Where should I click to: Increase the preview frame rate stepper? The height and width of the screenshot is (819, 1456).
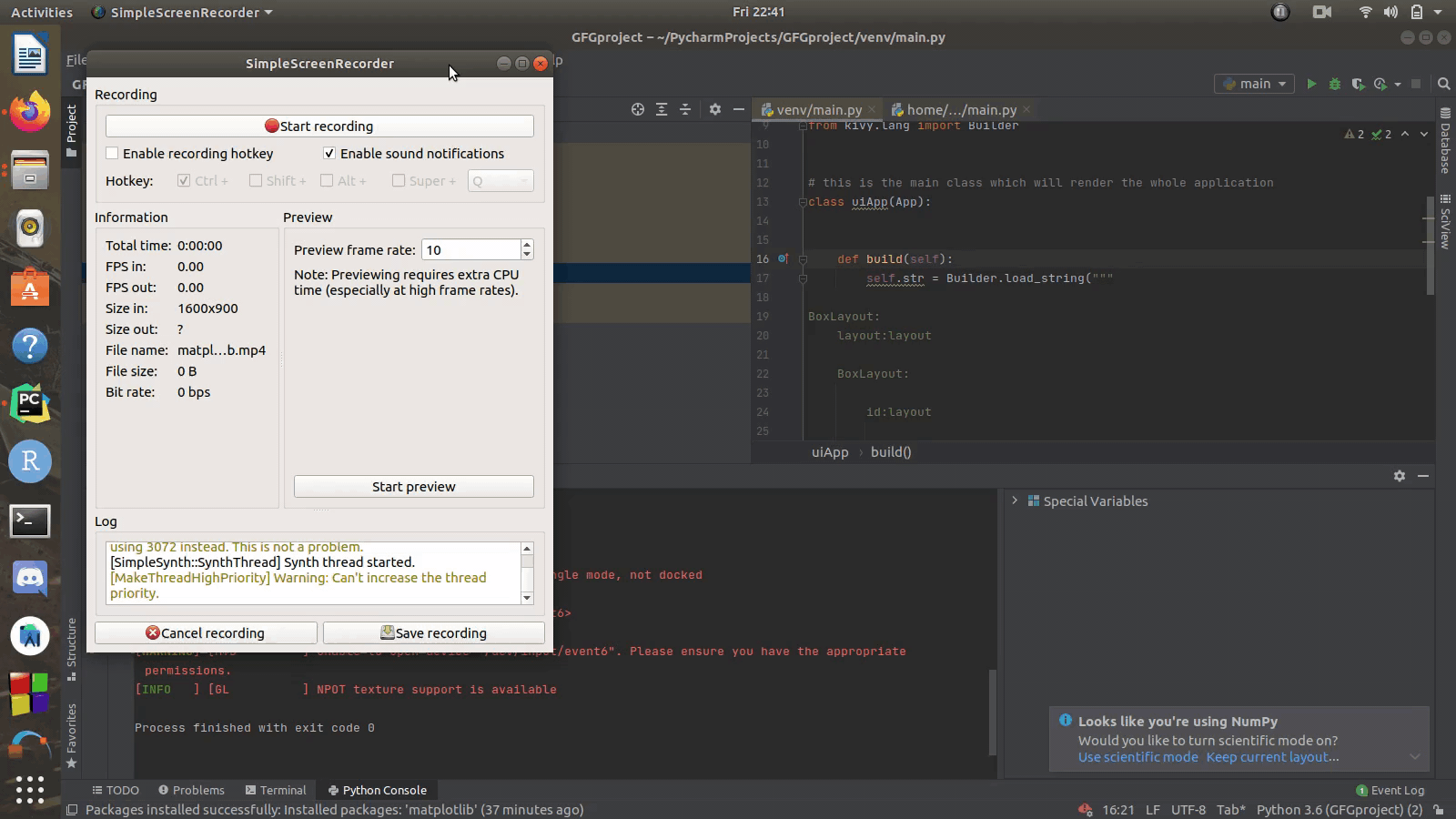click(527, 245)
